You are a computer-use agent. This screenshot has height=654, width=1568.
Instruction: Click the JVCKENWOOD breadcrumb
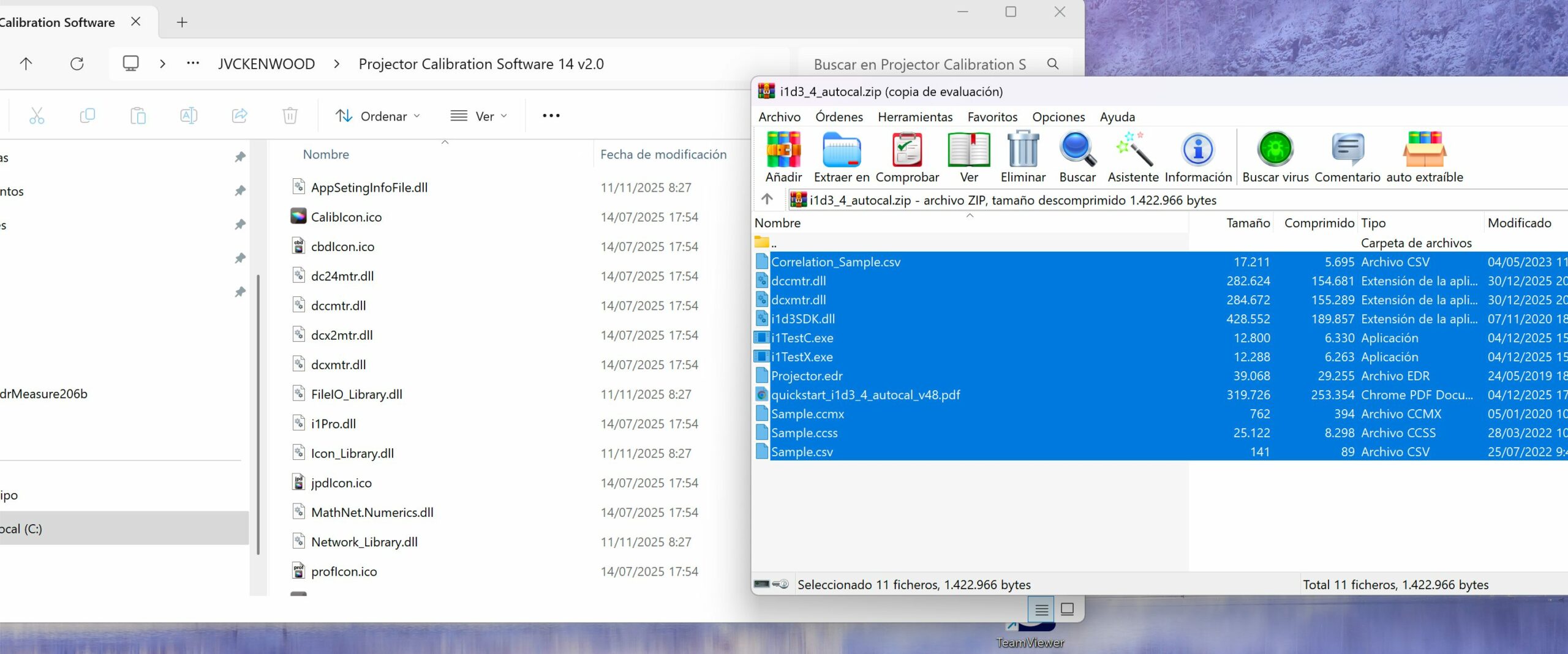(x=266, y=64)
